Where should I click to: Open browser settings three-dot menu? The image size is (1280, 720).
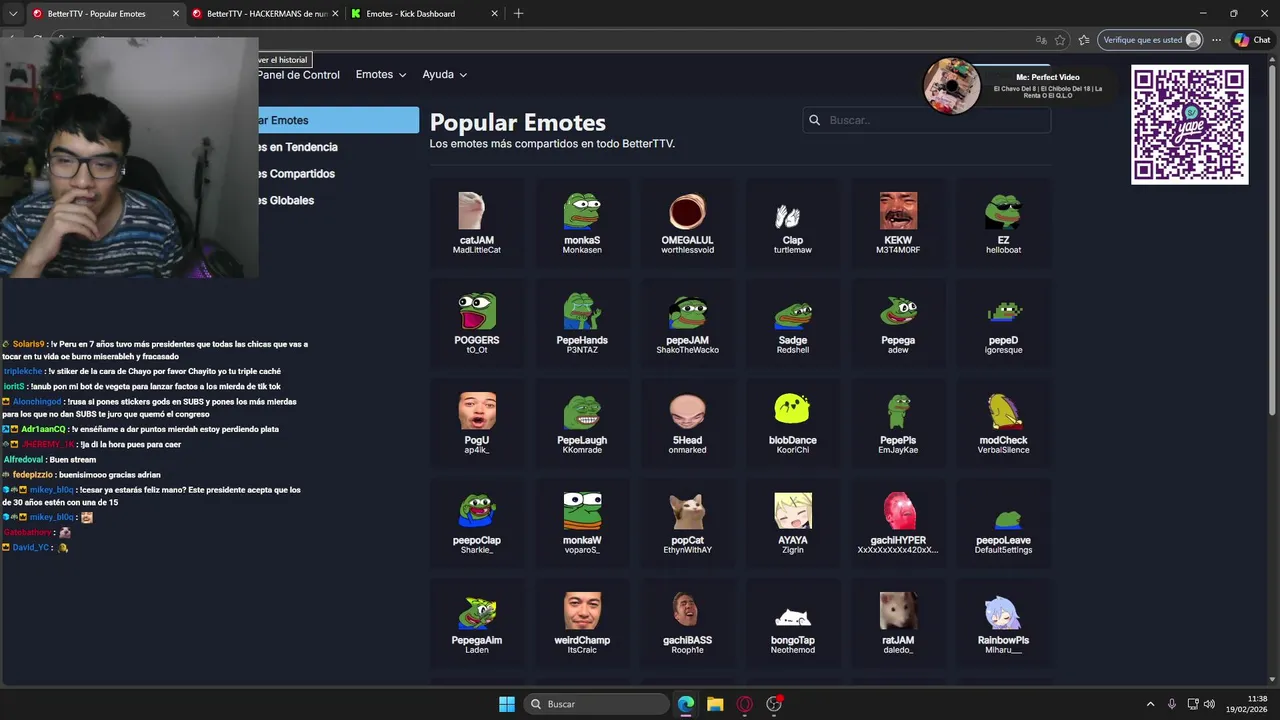point(1217,40)
